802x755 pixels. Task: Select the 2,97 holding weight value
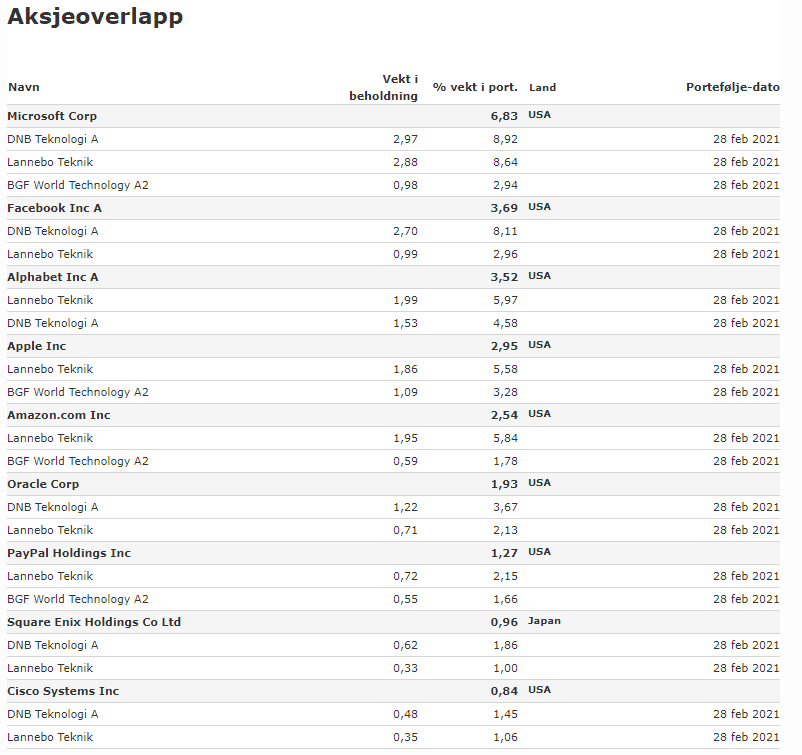(x=406, y=139)
